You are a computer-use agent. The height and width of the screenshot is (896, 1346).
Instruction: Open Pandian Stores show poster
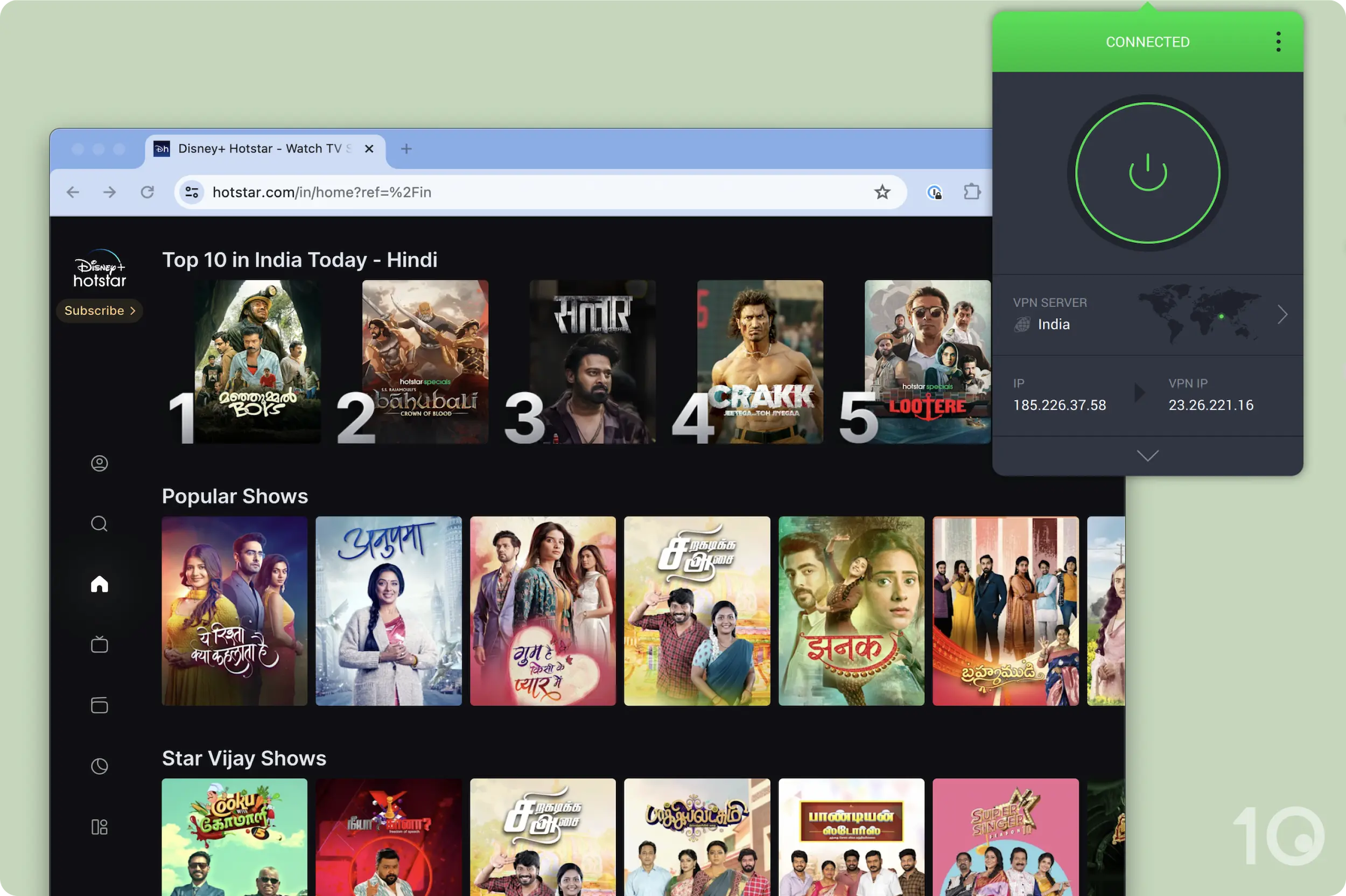(851, 837)
